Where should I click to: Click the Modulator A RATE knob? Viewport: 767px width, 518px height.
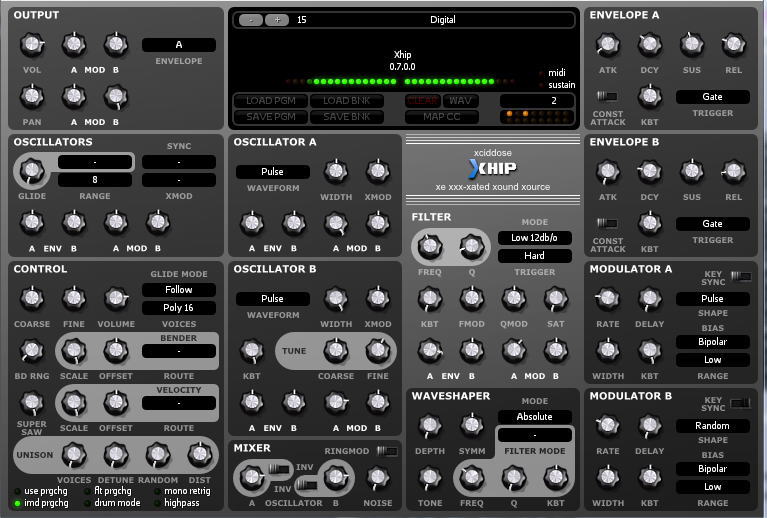608,298
